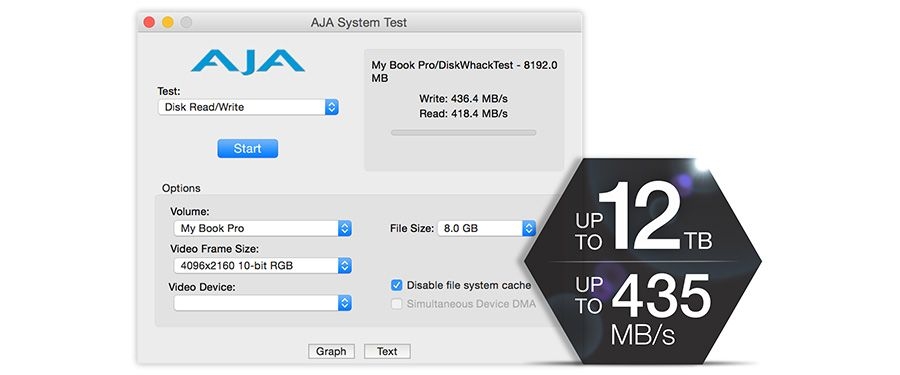Click the gray zoom window button

pyautogui.click(x=186, y=22)
